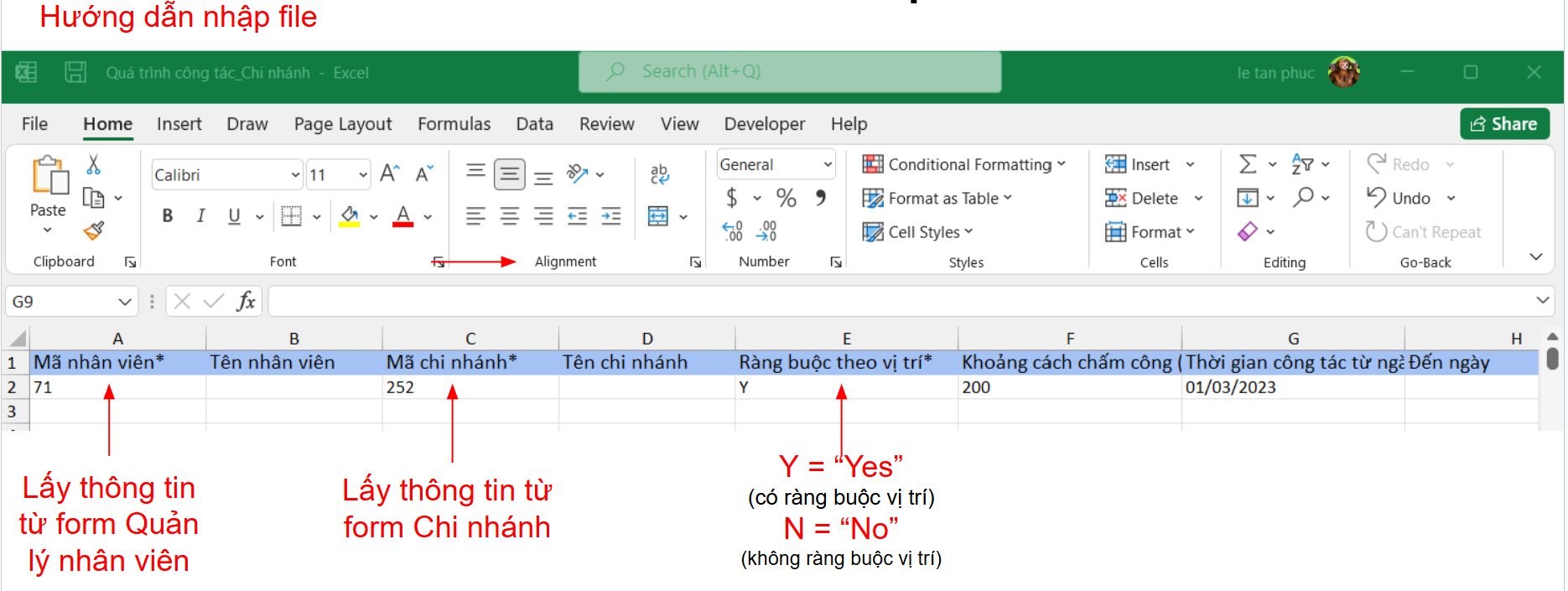
Task: Click the Undo button
Action: [1400, 198]
